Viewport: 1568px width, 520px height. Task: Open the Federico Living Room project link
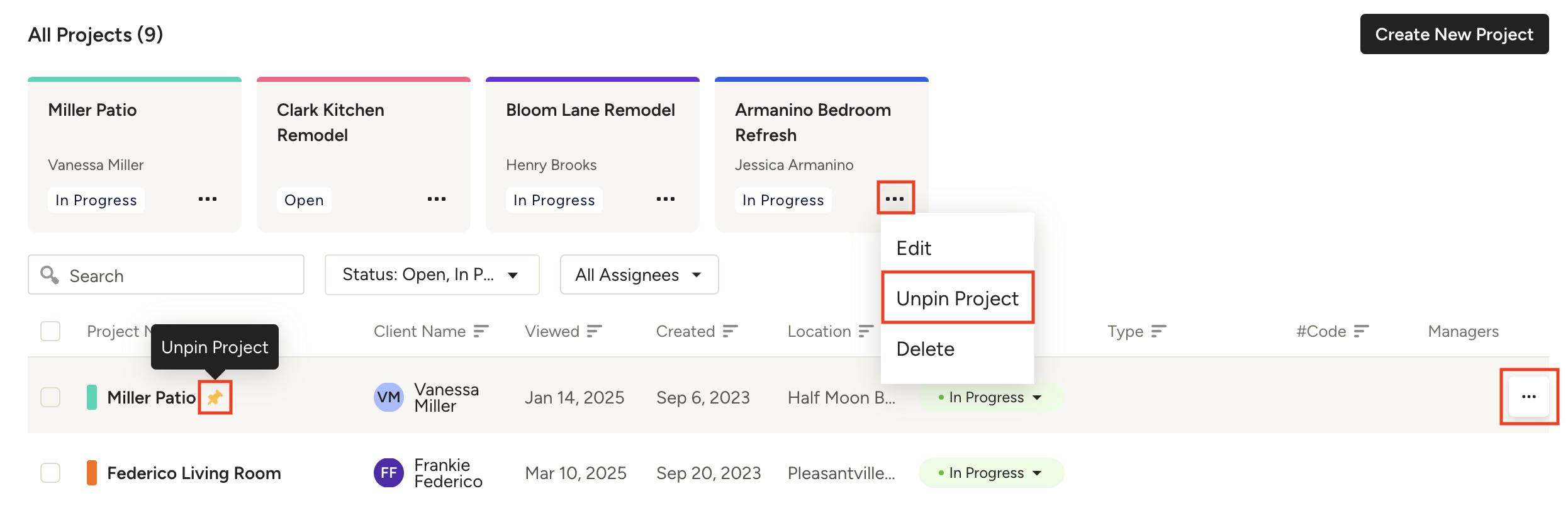(194, 473)
